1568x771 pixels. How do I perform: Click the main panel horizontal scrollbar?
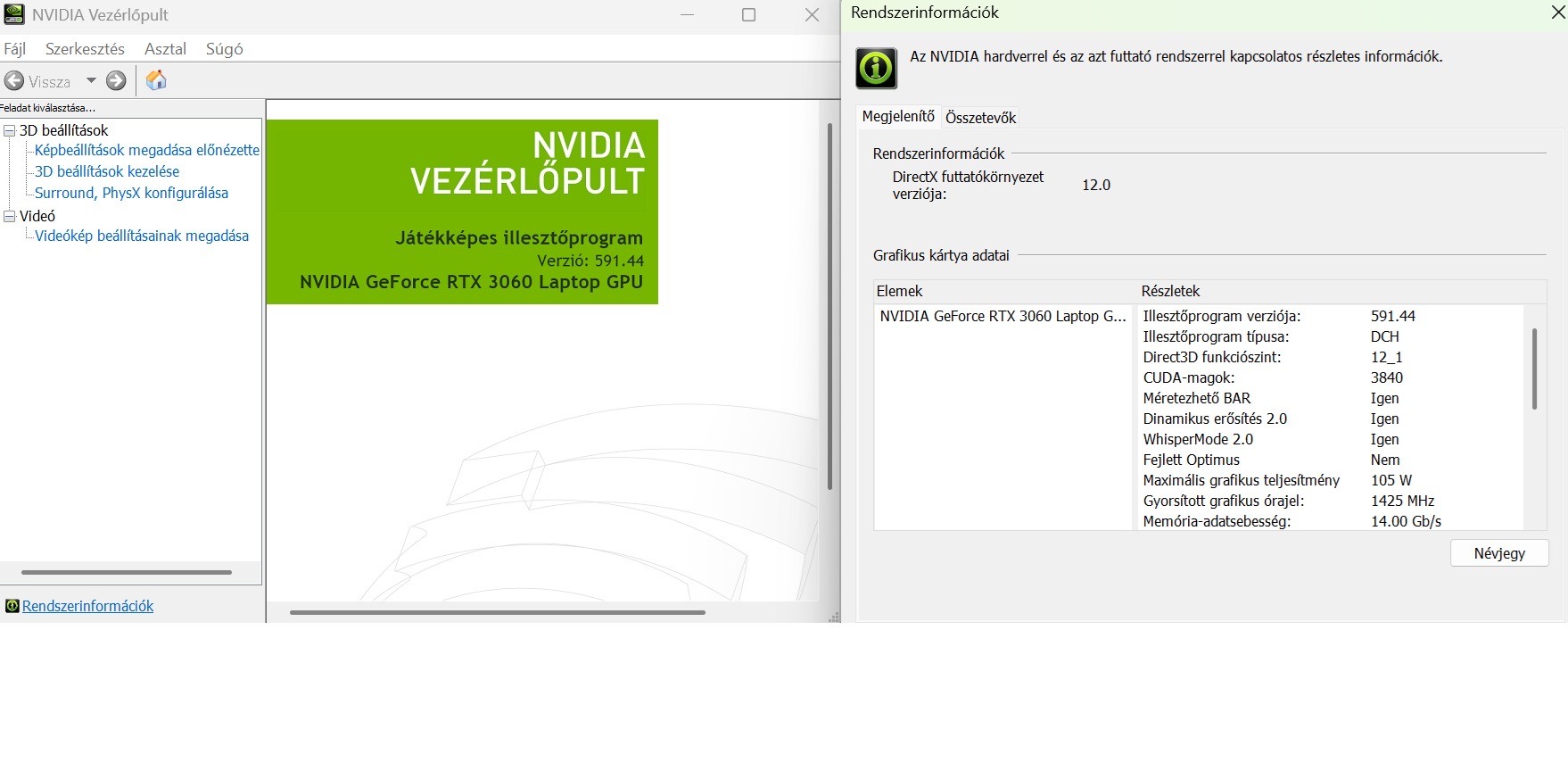click(497, 612)
